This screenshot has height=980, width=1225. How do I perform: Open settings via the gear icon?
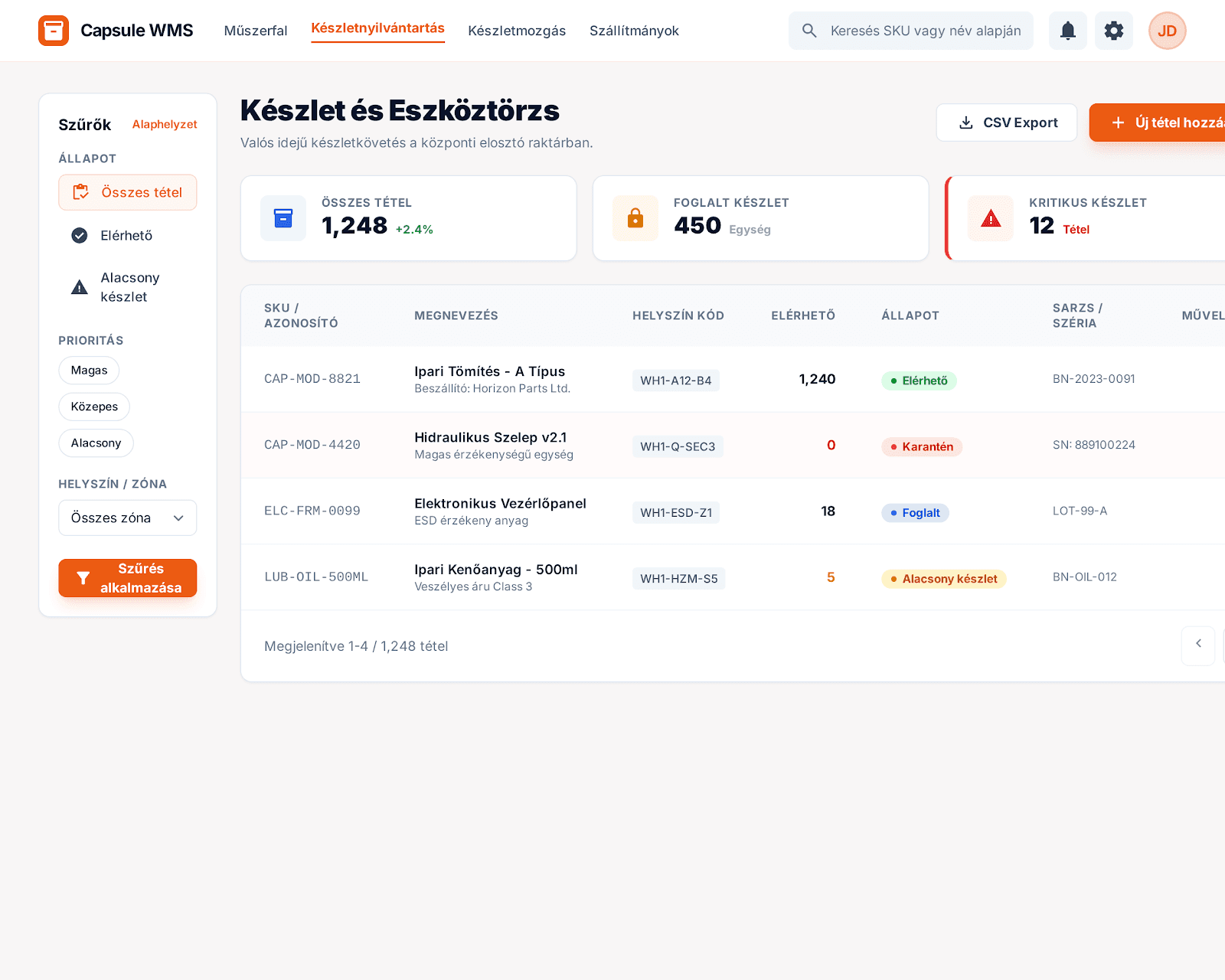pyautogui.click(x=1113, y=31)
